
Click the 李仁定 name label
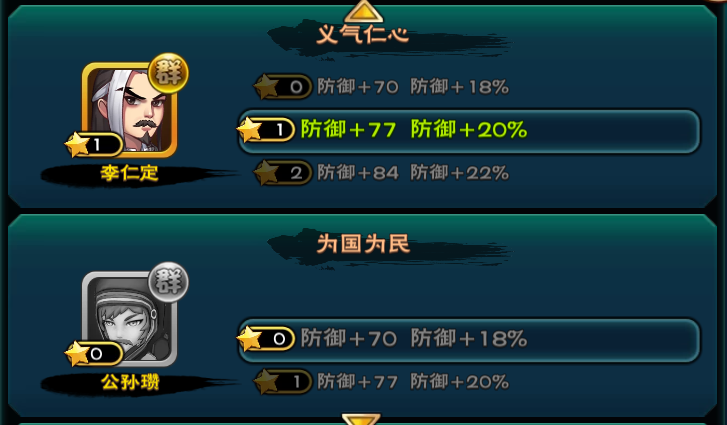coord(129,173)
